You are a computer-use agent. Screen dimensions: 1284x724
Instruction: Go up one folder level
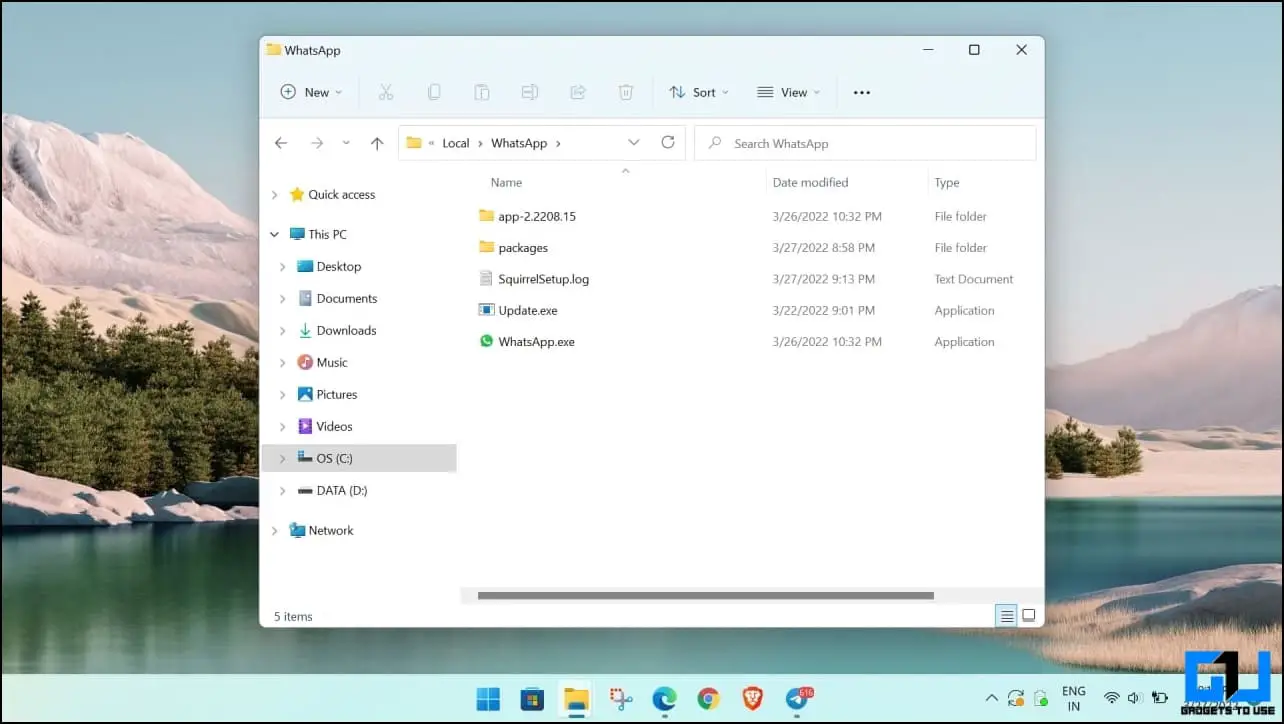click(x=377, y=143)
